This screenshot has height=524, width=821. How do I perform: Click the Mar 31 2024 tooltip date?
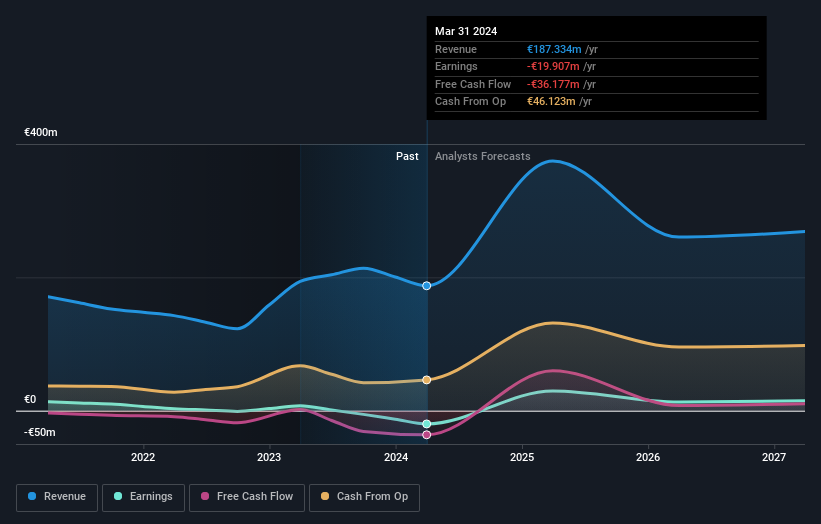click(x=466, y=31)
